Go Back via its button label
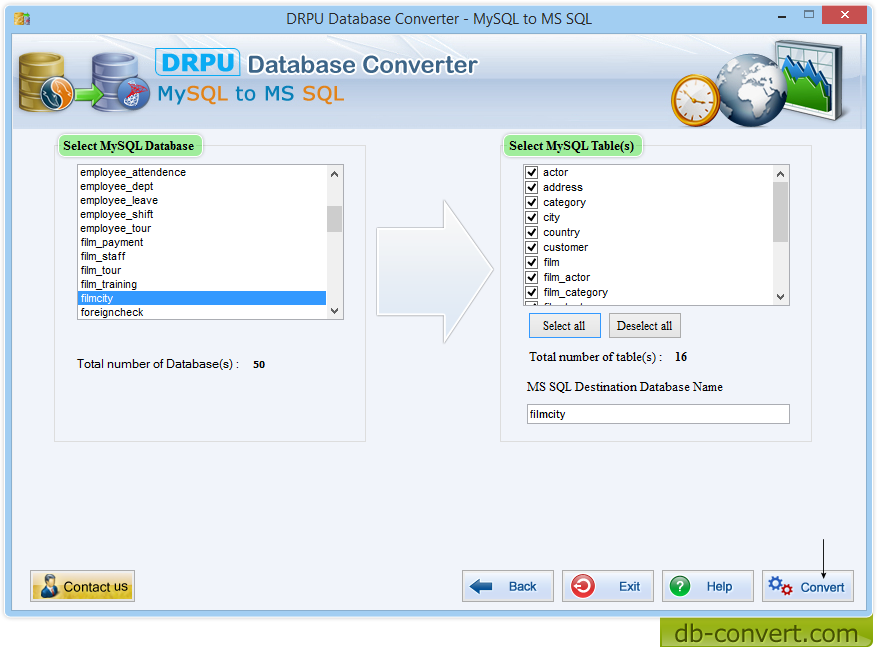Image resolution: width=877 pixels, height=647 pixels. 522,587
